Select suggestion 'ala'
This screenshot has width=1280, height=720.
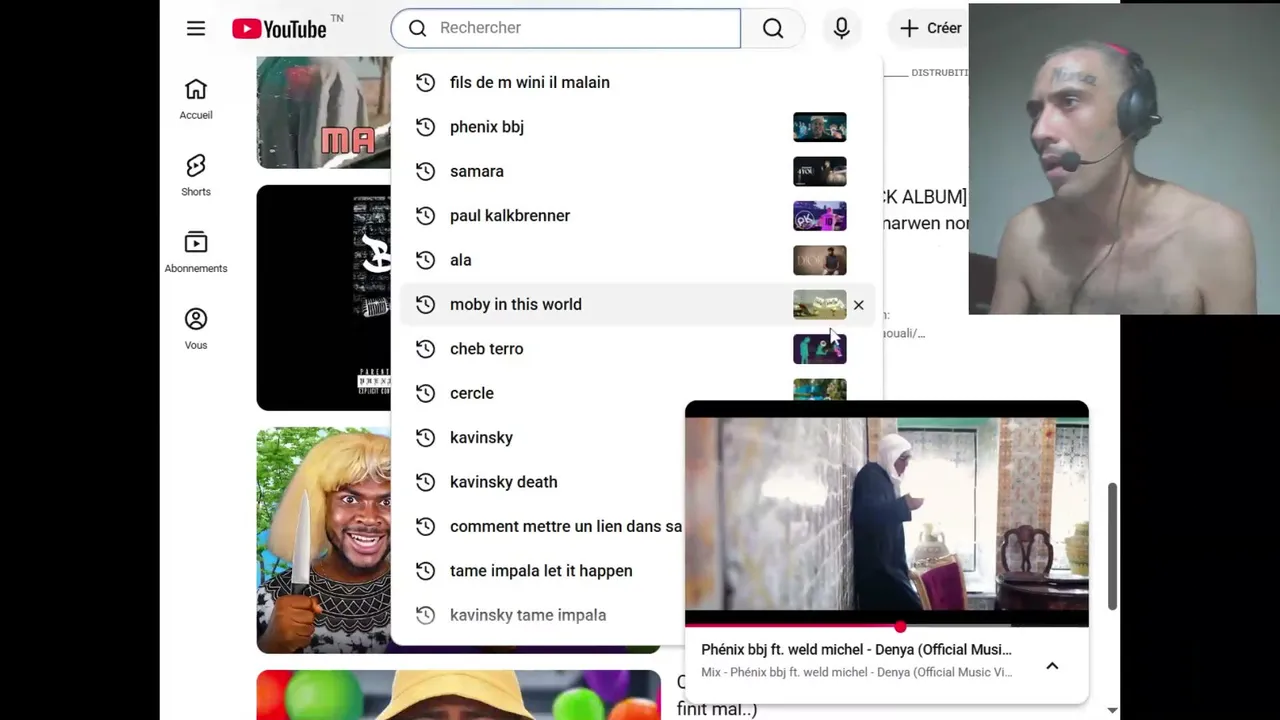coord(636,260)
